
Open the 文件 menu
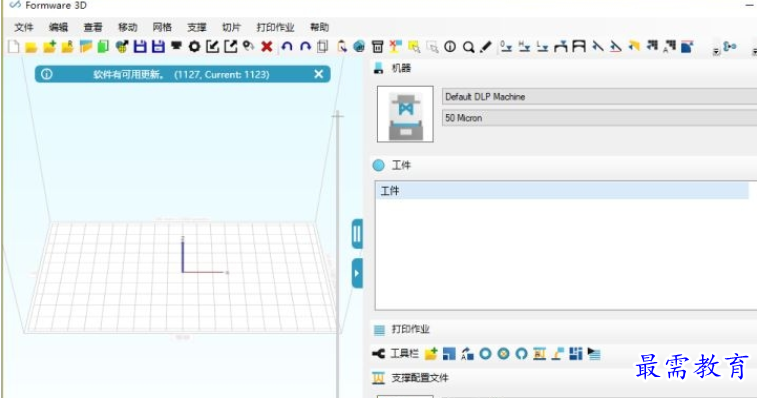[x=24, y=28]
